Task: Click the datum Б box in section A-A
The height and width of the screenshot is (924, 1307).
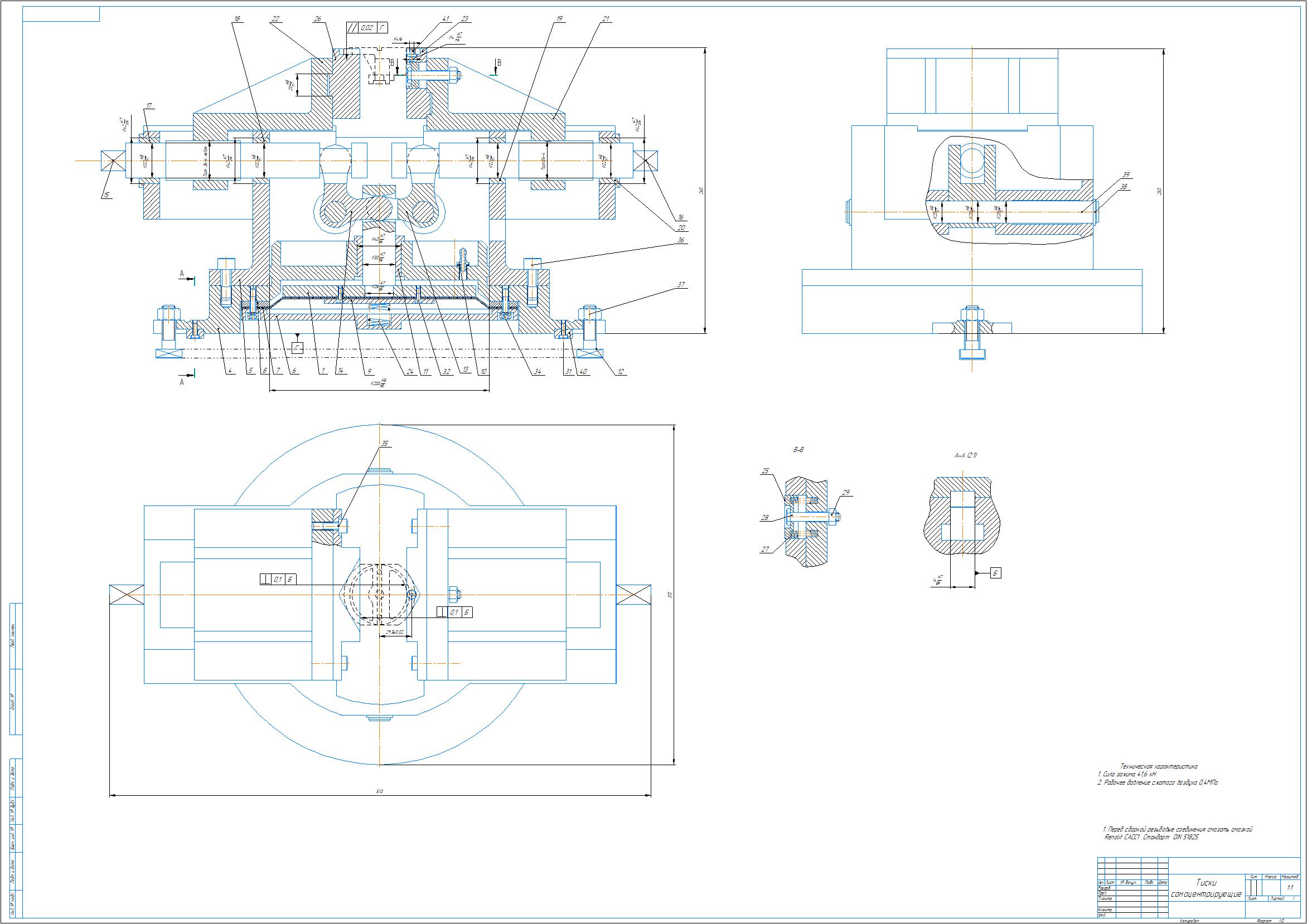Action: point(996,573)
